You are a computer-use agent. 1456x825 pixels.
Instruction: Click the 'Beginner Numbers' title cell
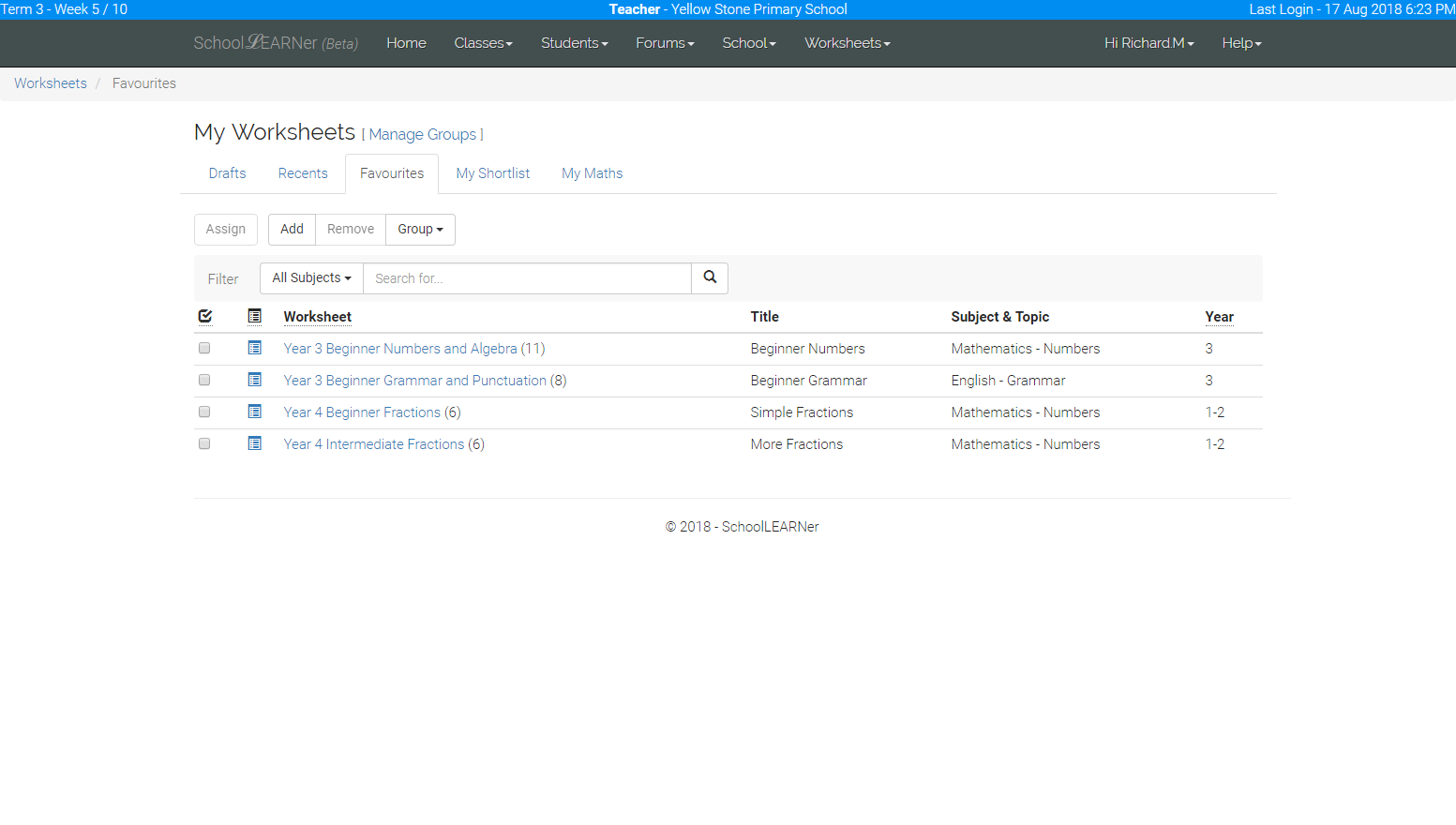808,349
